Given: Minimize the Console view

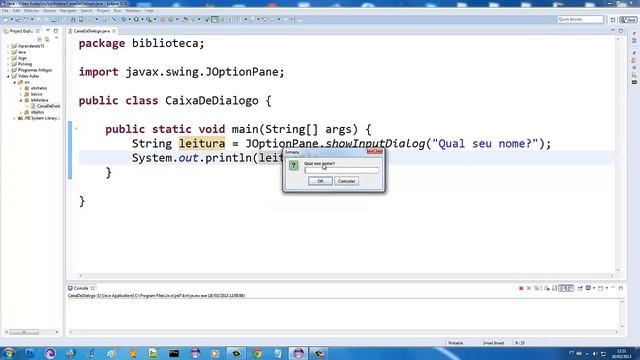Looking at the screenshot, I should point(613,288).
